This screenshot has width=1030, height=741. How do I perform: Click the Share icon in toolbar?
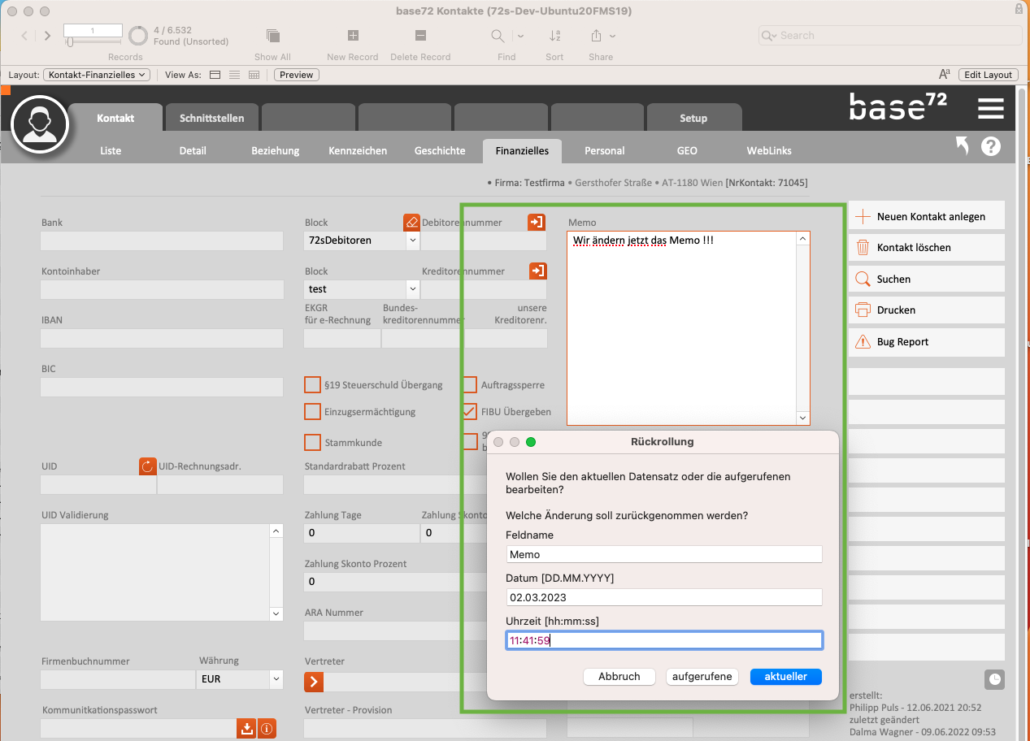(596, 35)
